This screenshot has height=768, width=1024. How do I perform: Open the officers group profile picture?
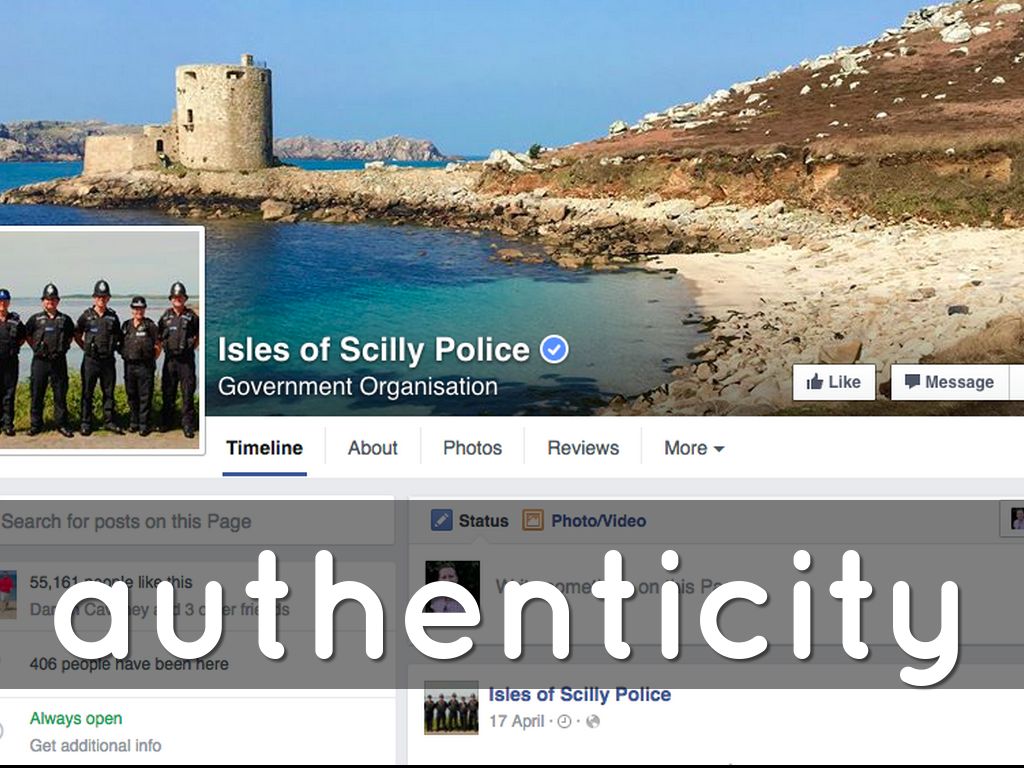[x=100, y=340]
